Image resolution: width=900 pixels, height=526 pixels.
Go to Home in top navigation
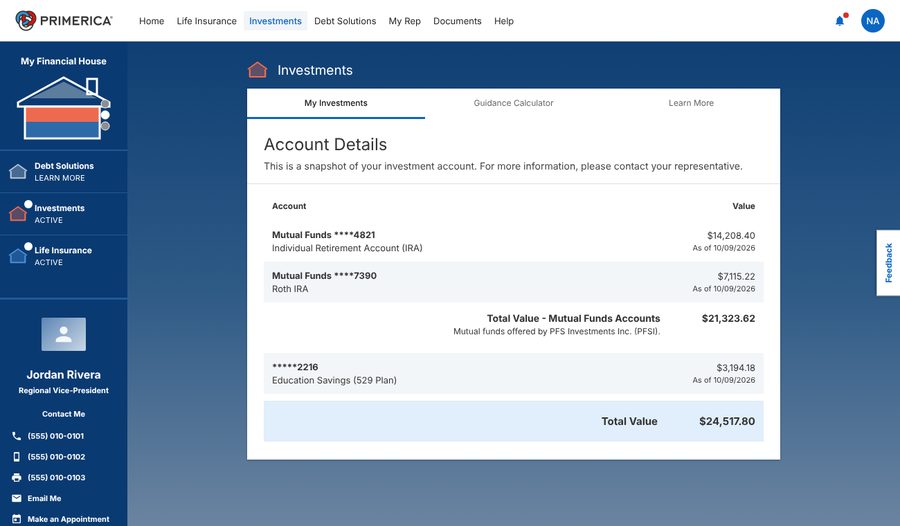tap(152, 21)
